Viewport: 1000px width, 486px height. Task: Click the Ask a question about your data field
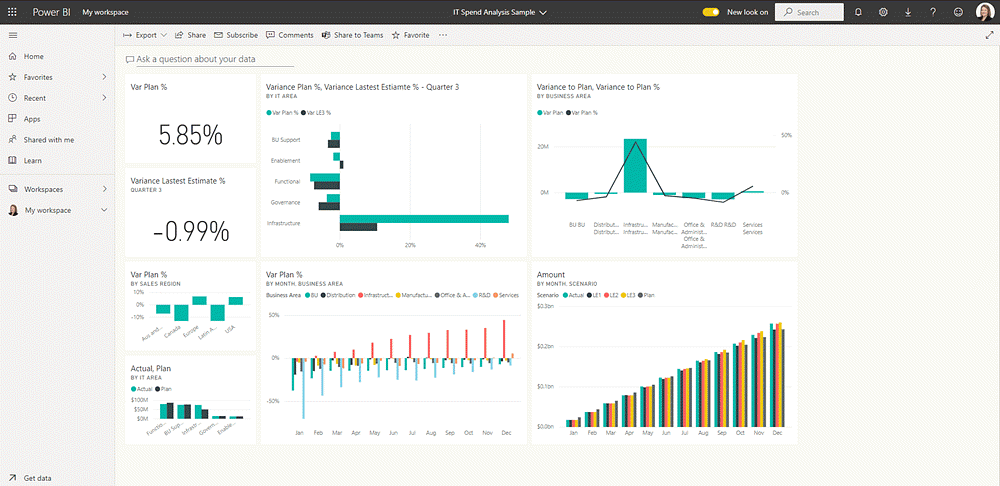(x=195, y=60)
